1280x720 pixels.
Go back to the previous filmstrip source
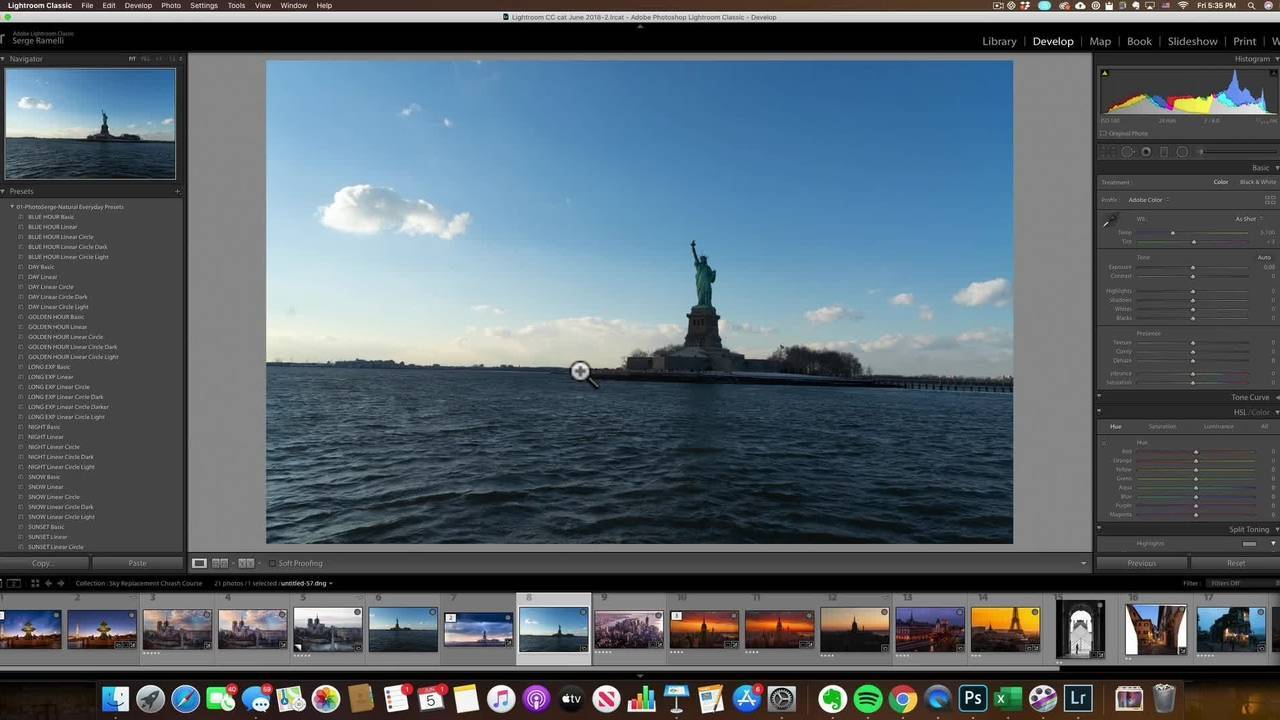coord(48,583)
